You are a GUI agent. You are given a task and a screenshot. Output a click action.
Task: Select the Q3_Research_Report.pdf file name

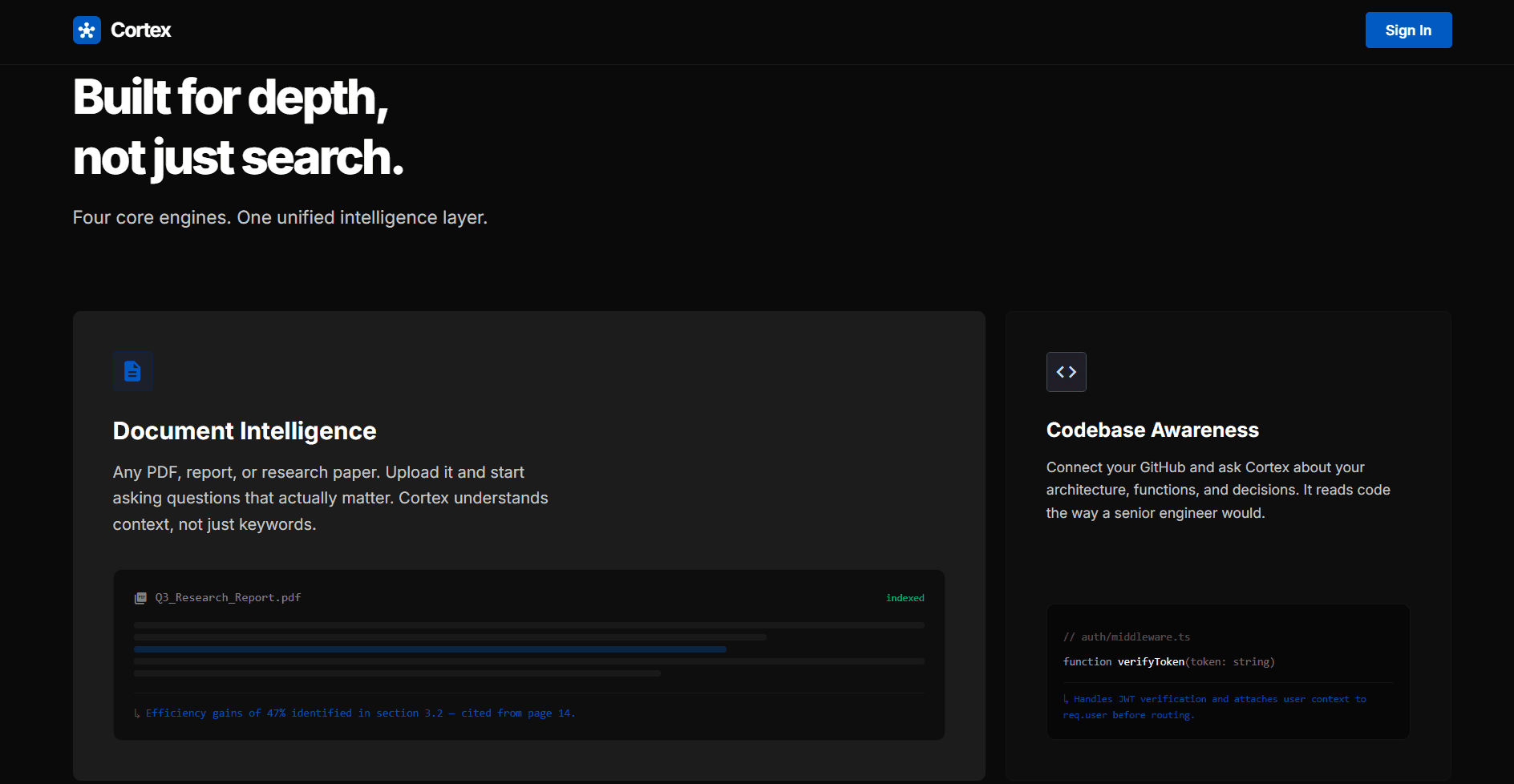(x=228, y=598)
